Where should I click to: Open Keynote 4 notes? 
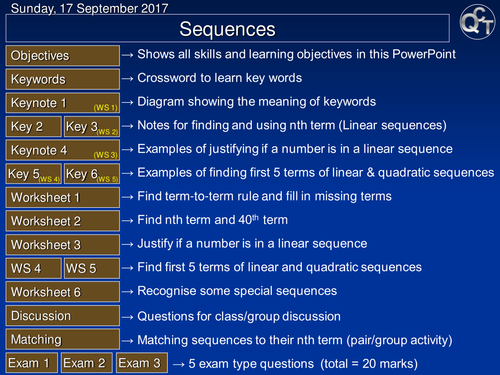(x=63, y=150)
